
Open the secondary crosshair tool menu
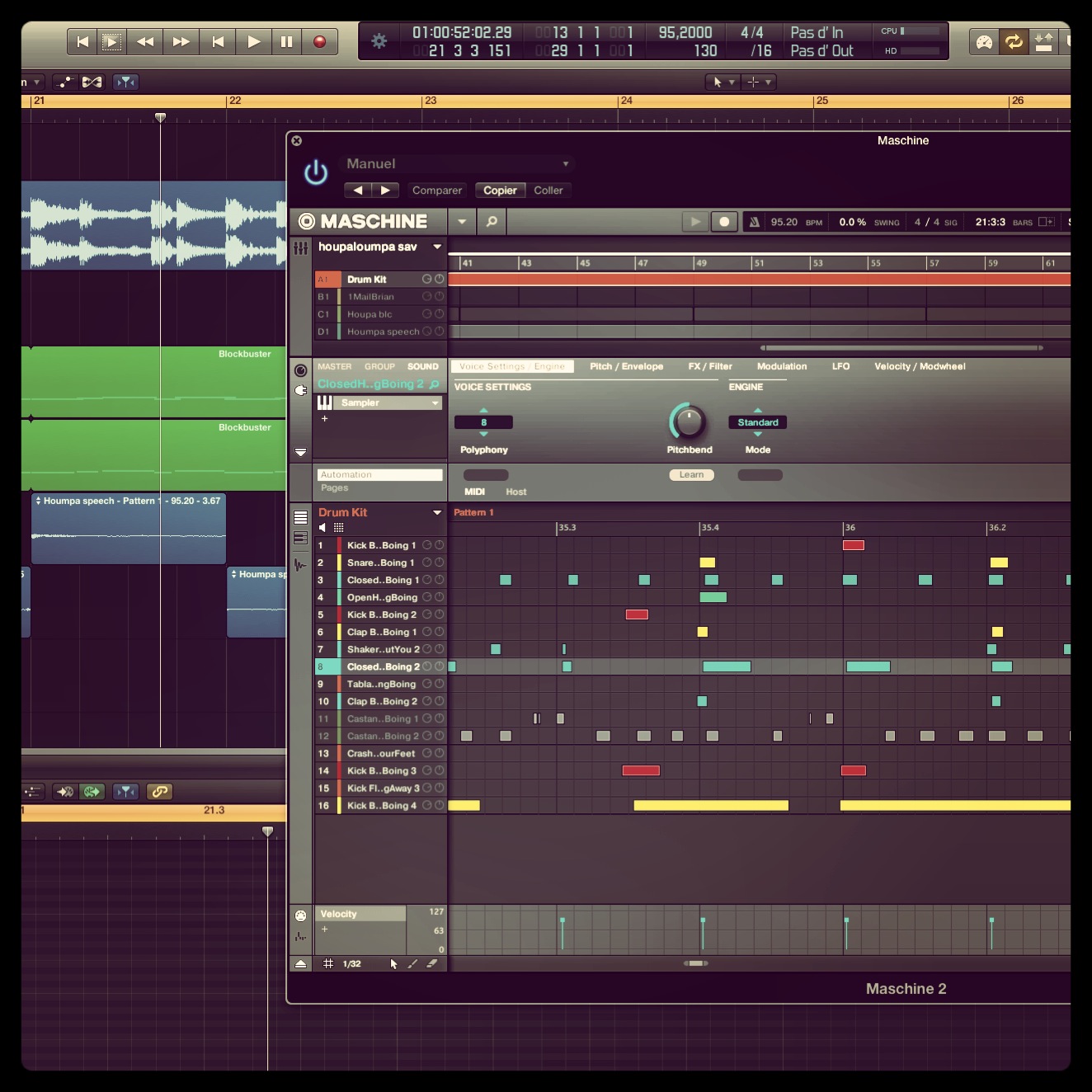758,82
